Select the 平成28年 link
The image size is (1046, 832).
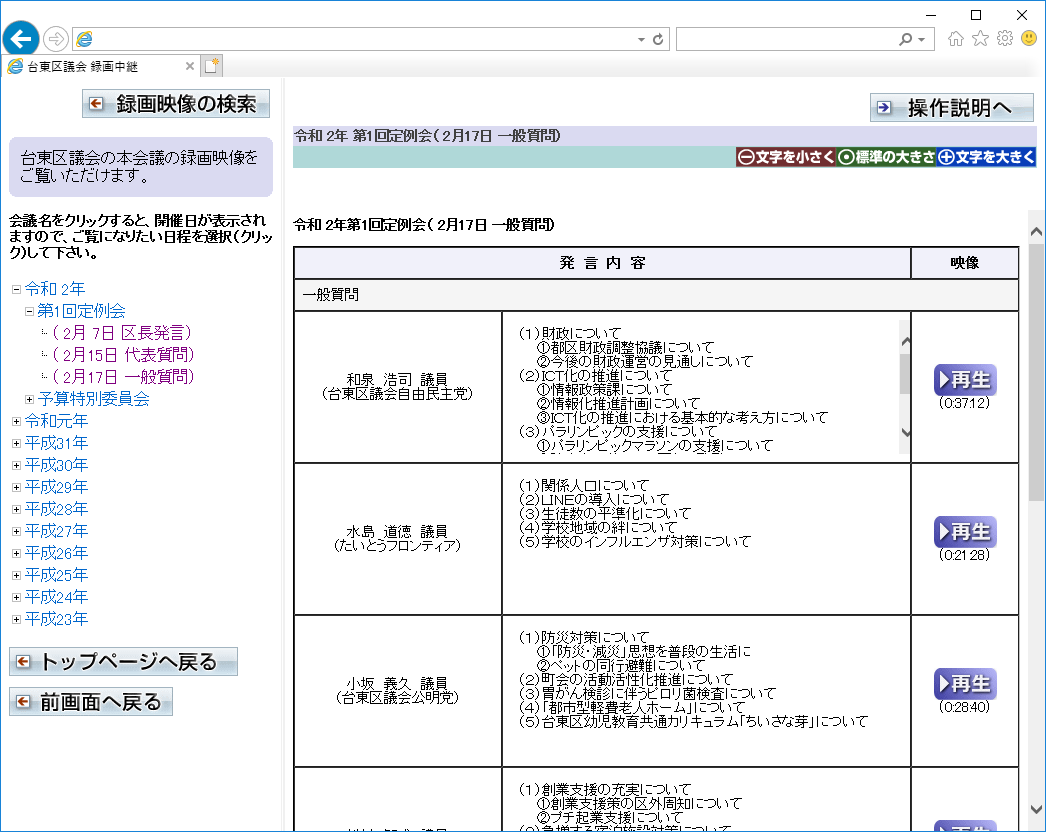56,508
